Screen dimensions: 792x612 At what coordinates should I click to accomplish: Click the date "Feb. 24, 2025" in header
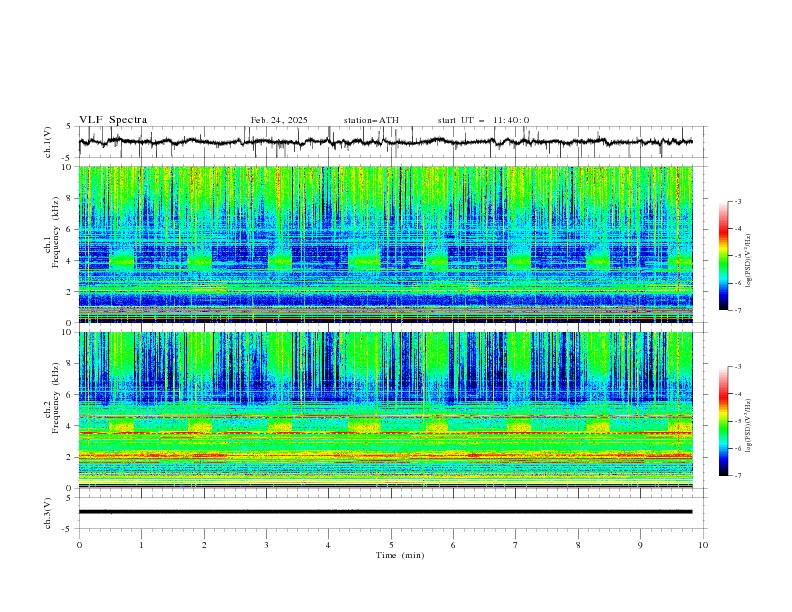(279, 120)
